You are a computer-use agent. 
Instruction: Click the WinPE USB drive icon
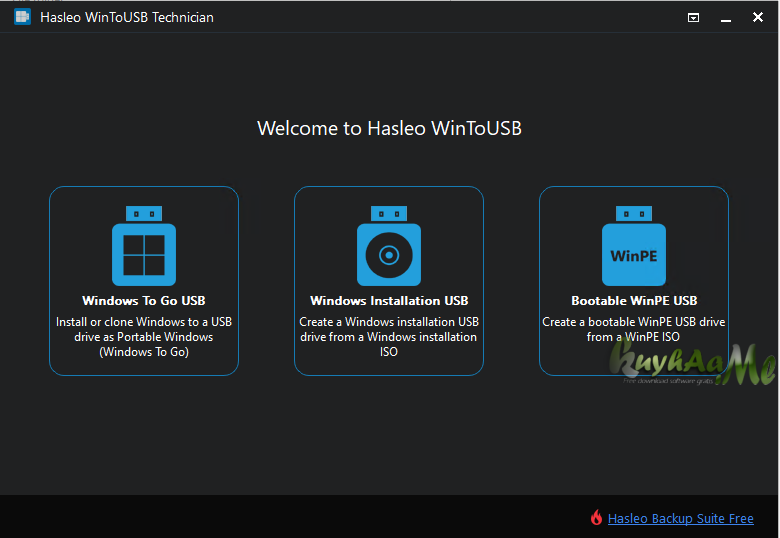click(634, 246)
